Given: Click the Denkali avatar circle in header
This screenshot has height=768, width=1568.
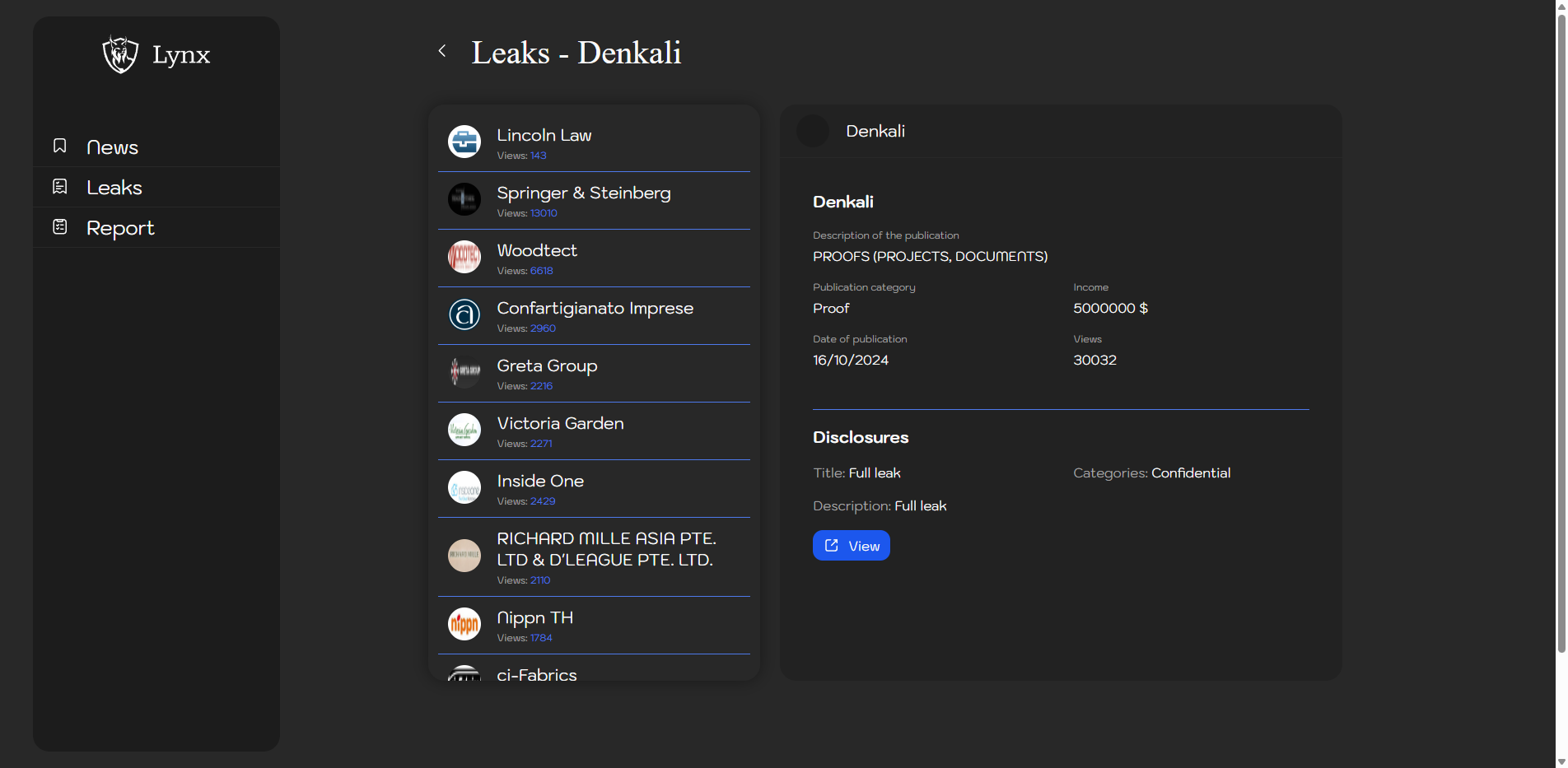Looking at the screenshot, I should click(813, 131).
